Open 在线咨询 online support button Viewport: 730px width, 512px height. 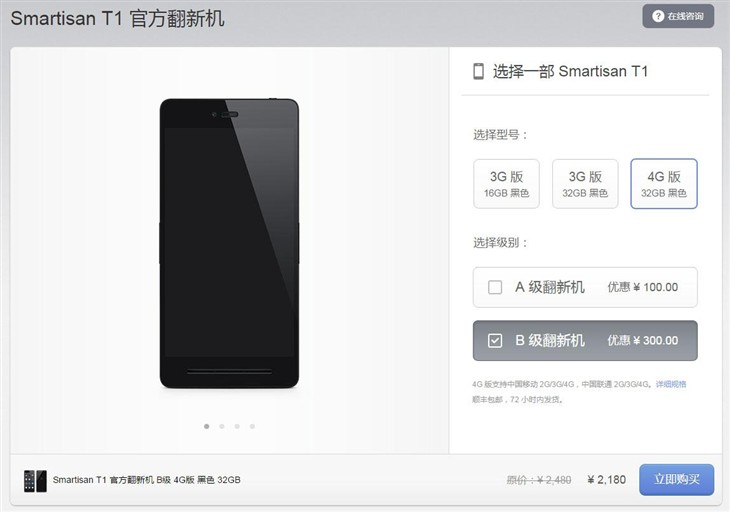click(x=678, y=16)
